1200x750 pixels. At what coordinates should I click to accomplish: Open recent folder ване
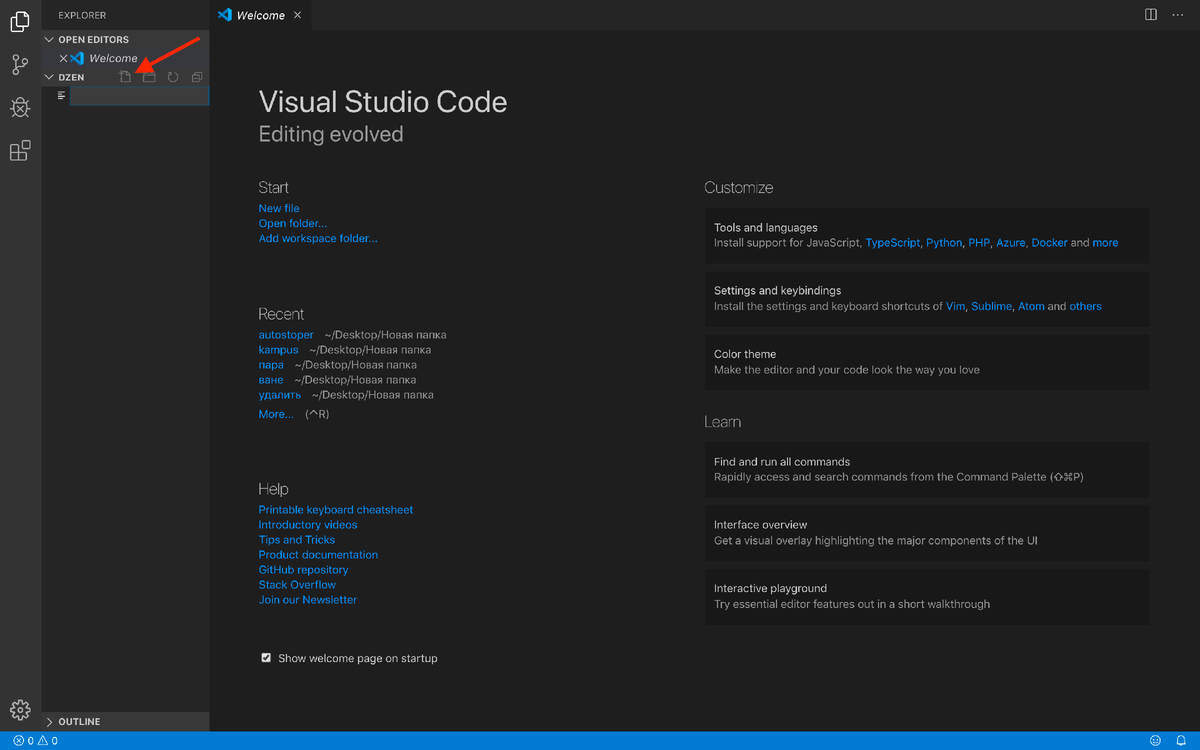(x=271, y=380)
